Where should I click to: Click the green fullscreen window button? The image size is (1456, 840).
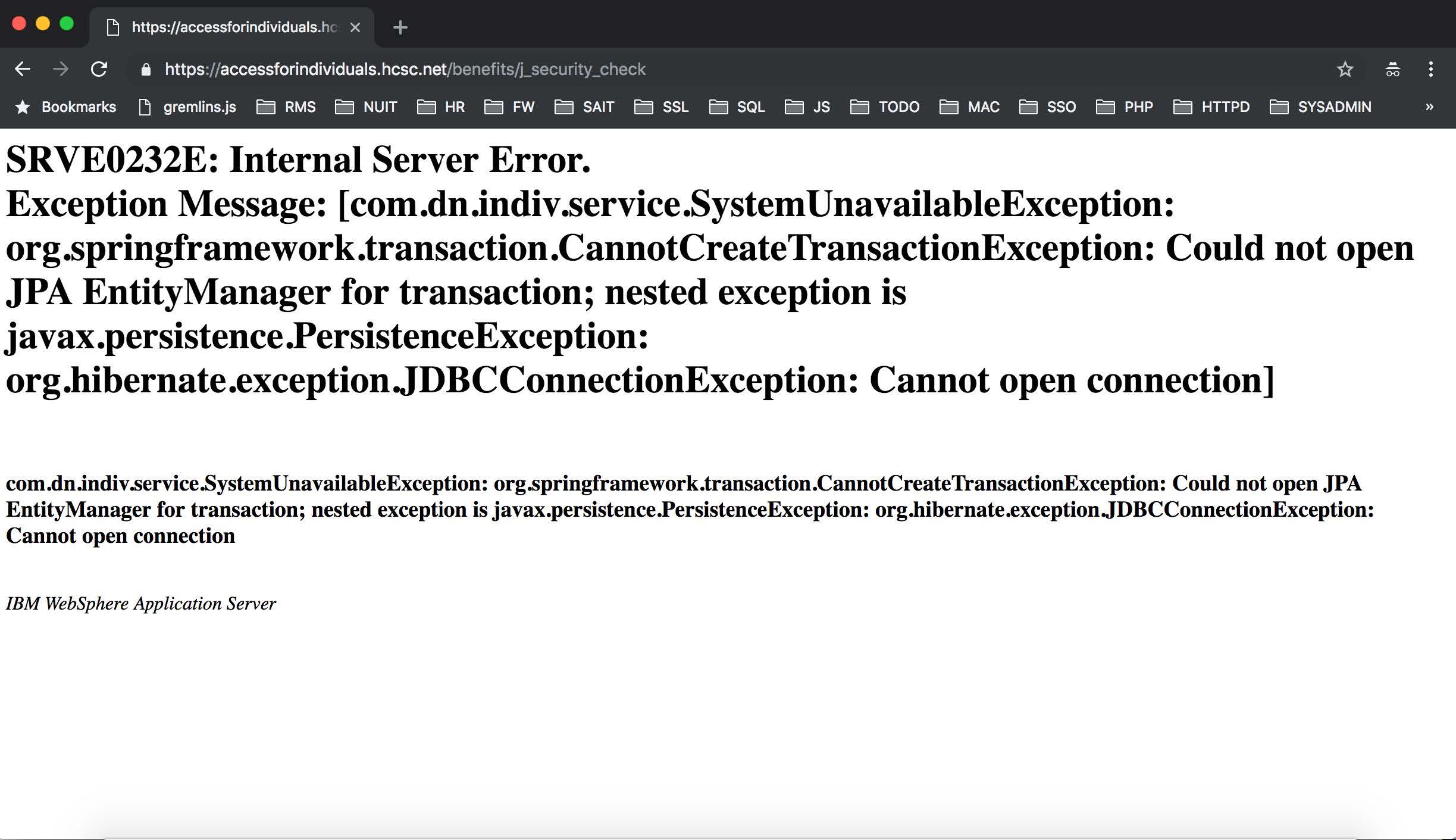67,24
